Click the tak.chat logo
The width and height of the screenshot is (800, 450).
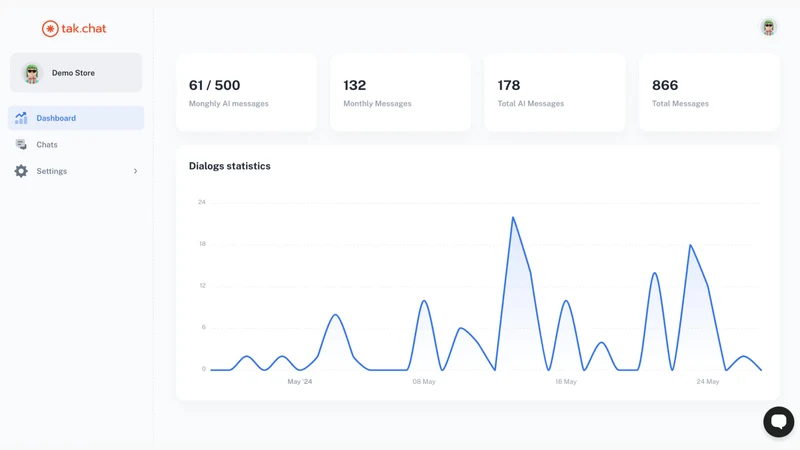74,29
